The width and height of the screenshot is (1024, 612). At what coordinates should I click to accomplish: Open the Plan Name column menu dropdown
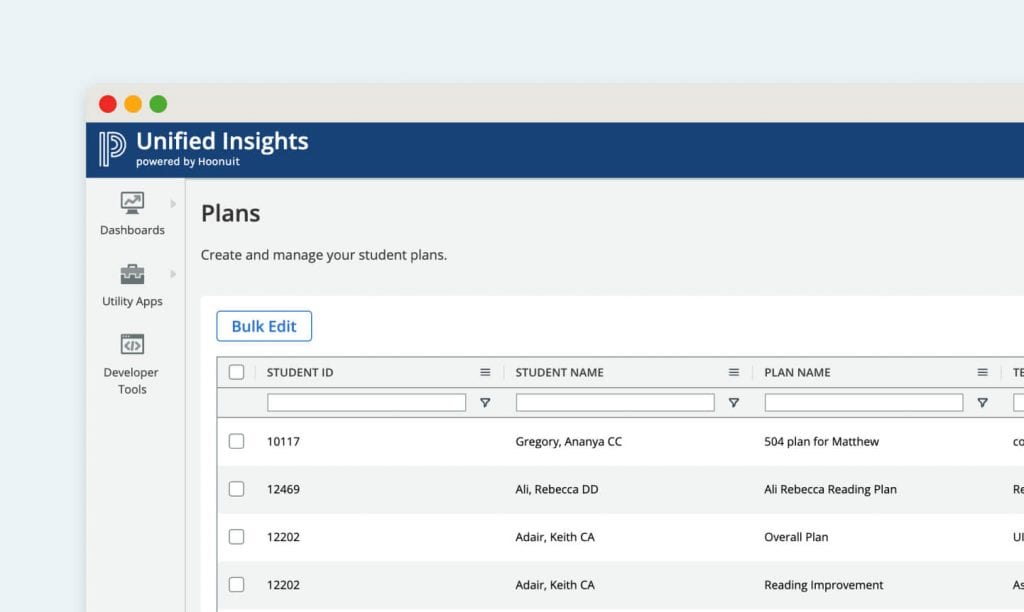(x=983, y=371)
